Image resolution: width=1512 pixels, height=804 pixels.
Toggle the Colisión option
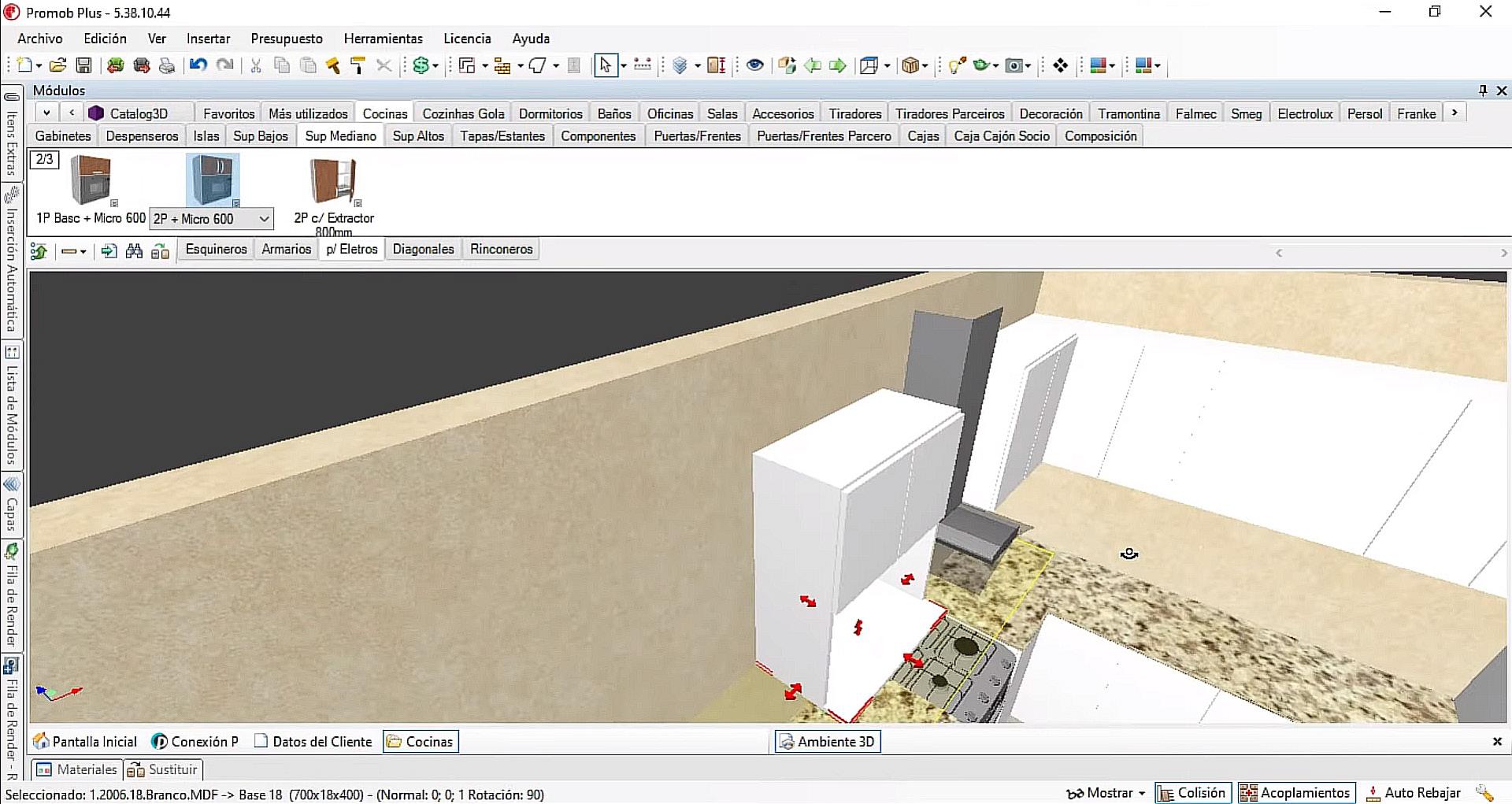(x=1191, y=793)
